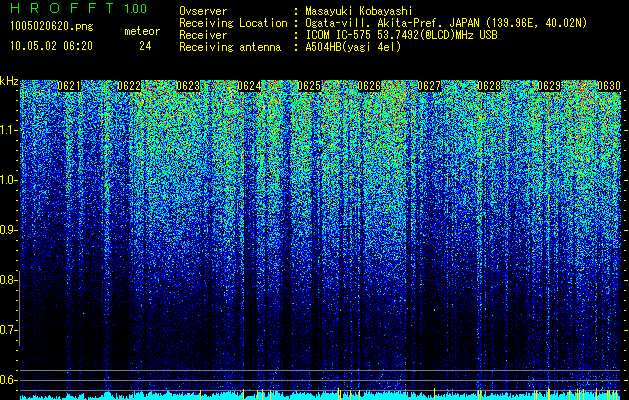Screen dimensions: 629x400
Task: Click the HROFFT 1.0.0 title text
Action: [x=79, y=8]
